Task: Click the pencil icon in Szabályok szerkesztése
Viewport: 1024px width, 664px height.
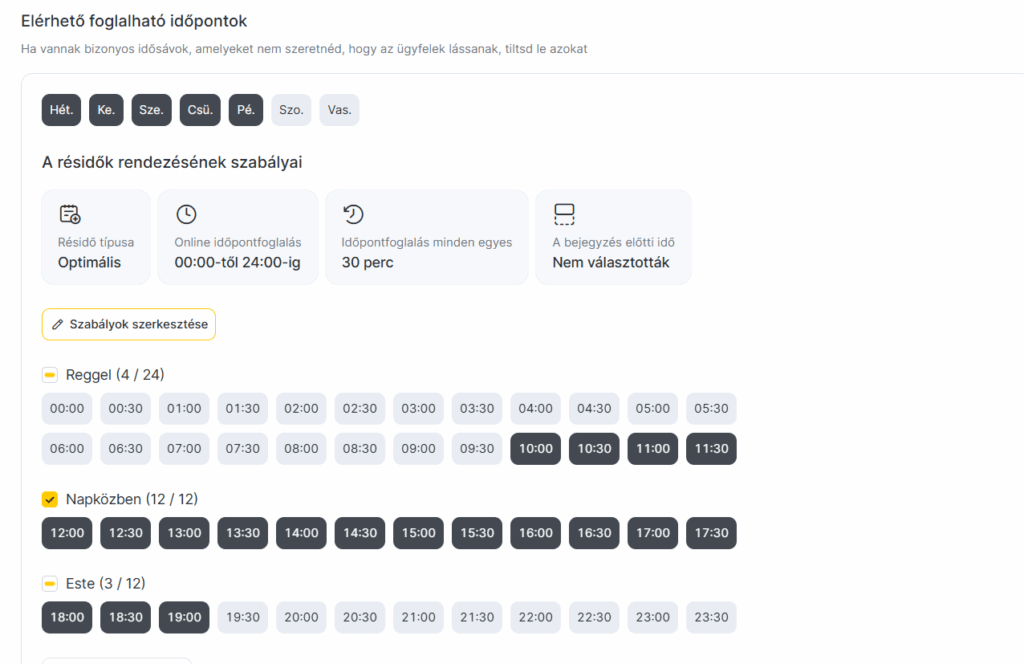Action: 58,325
